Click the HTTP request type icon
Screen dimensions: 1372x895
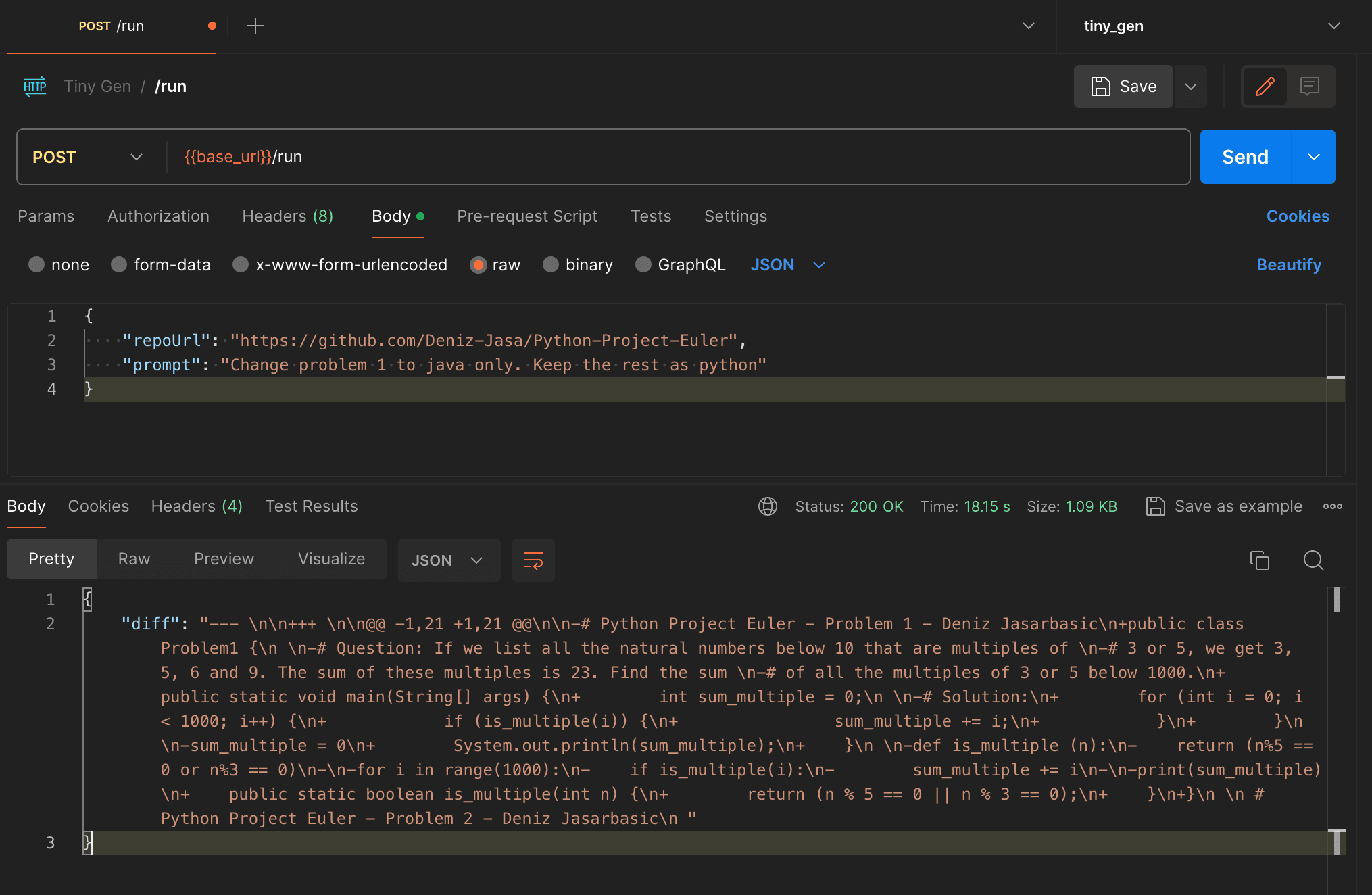point(35,87)
